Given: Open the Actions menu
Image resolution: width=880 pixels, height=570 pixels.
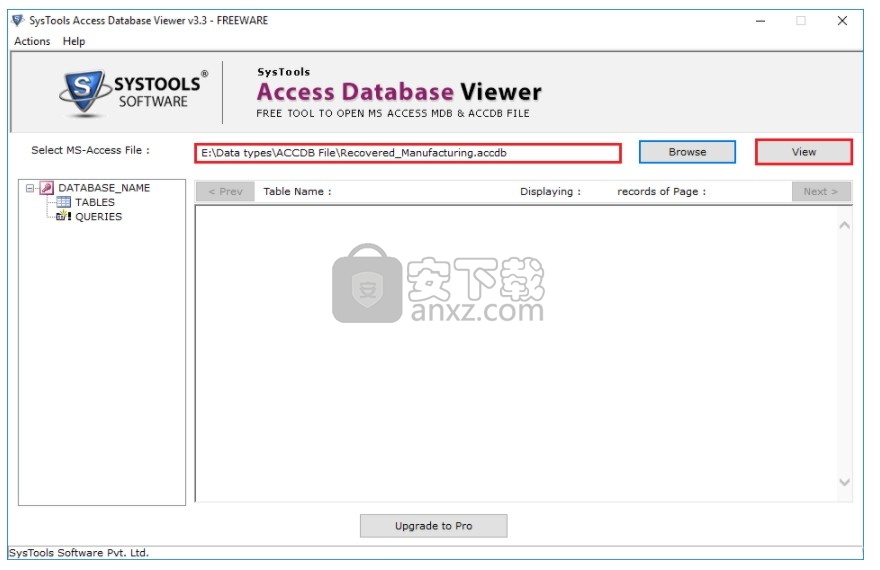Looking at the screenshot, I should point(32,41).
